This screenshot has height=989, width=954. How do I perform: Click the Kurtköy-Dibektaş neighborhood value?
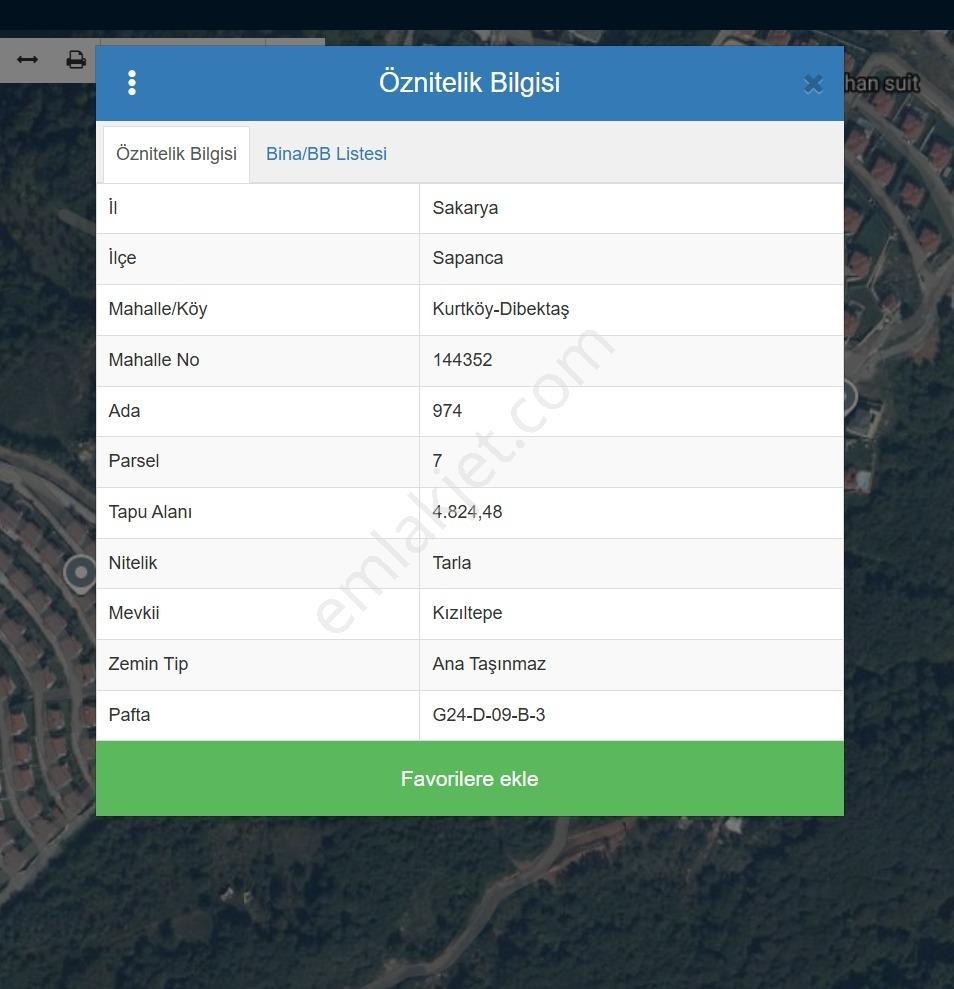[x=501, y=309]
